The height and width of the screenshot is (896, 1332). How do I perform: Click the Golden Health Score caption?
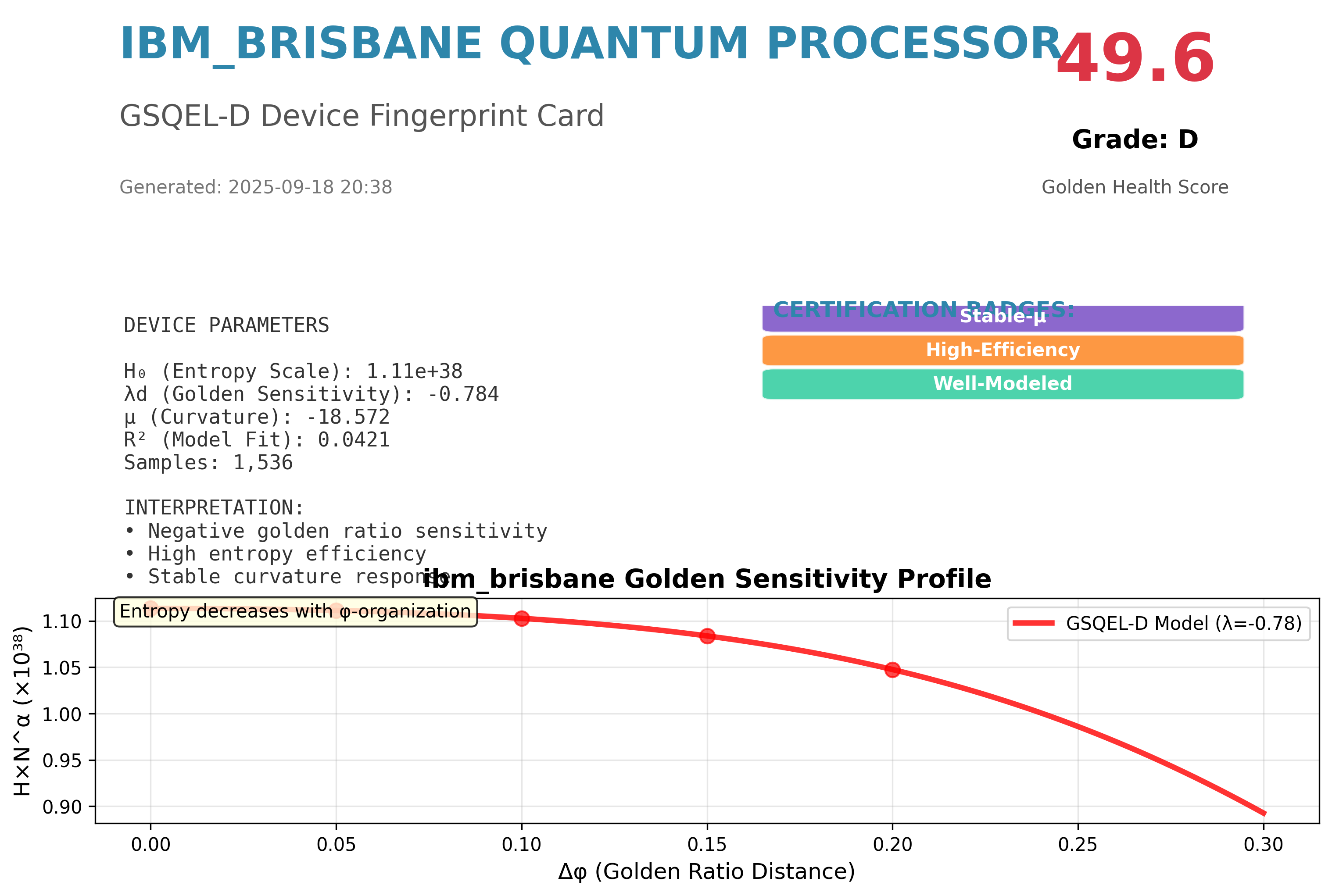1135,187
